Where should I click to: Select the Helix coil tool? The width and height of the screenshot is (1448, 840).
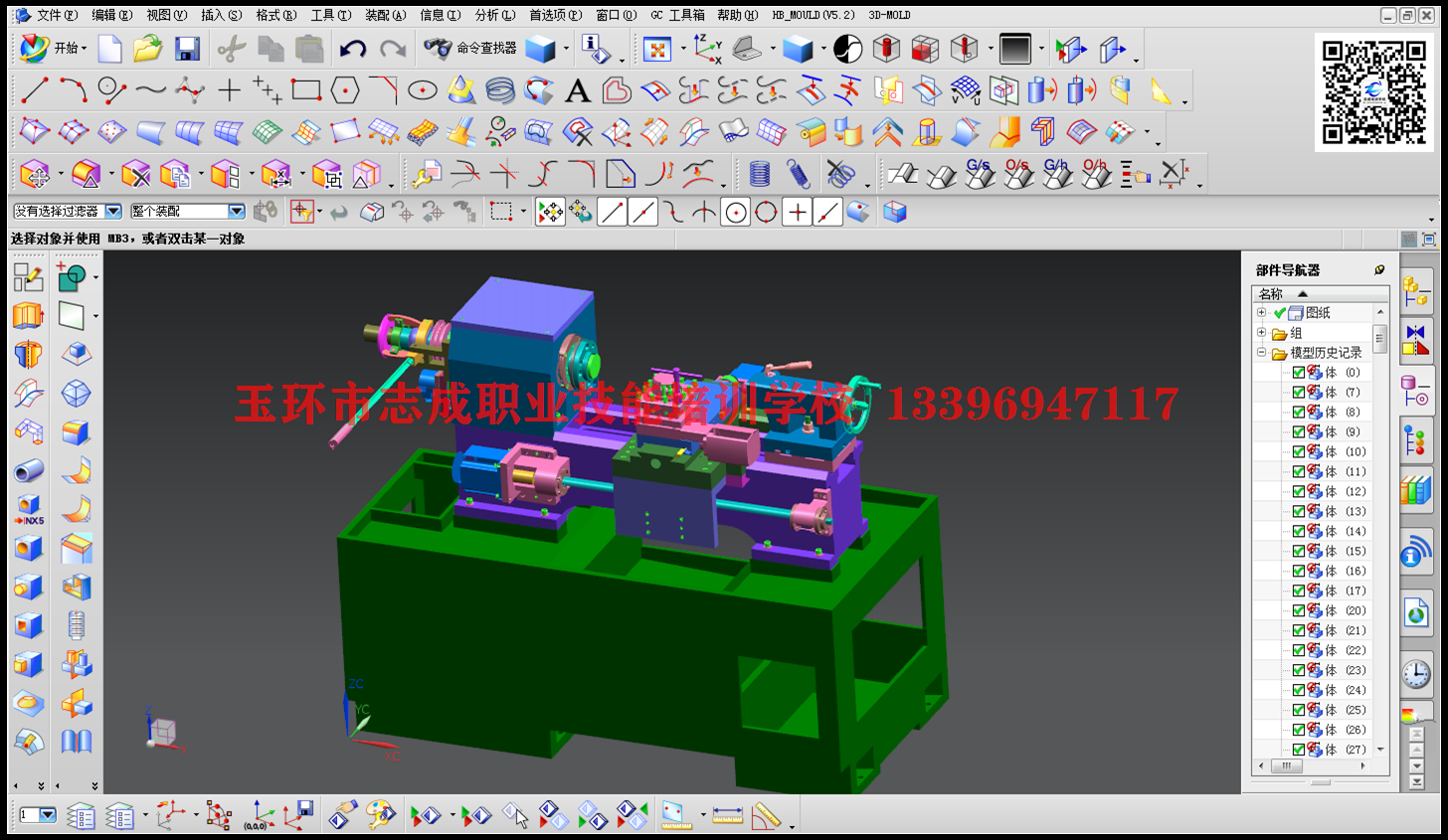pos(500,90)
